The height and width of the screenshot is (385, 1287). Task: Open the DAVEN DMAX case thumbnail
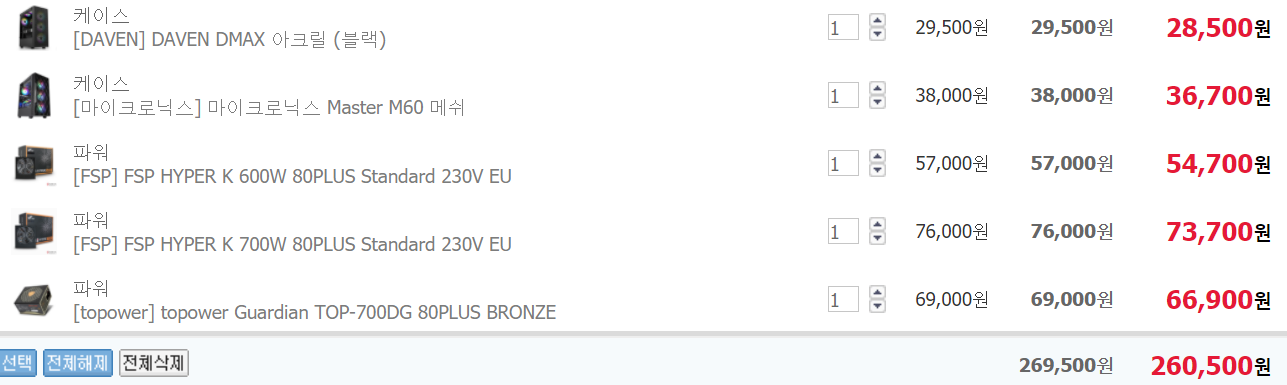[x=34, y=28]
